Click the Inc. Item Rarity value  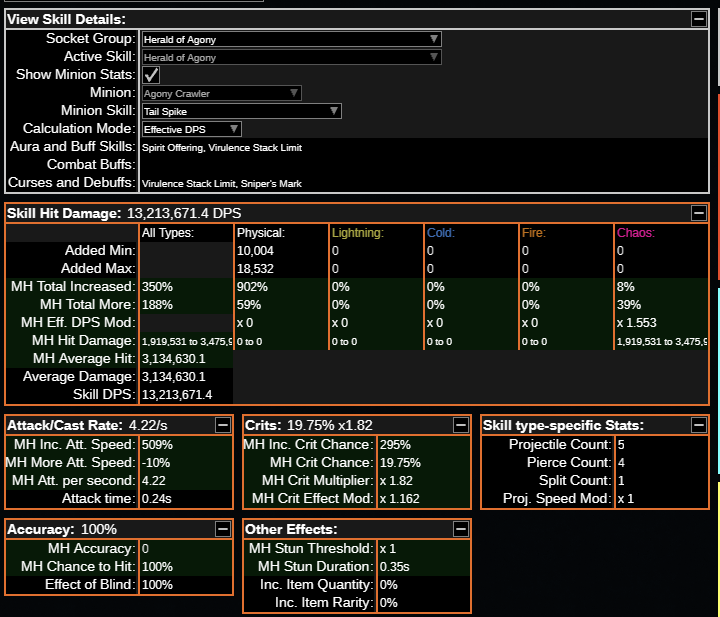pyautogui.click(x=389, y=602)
